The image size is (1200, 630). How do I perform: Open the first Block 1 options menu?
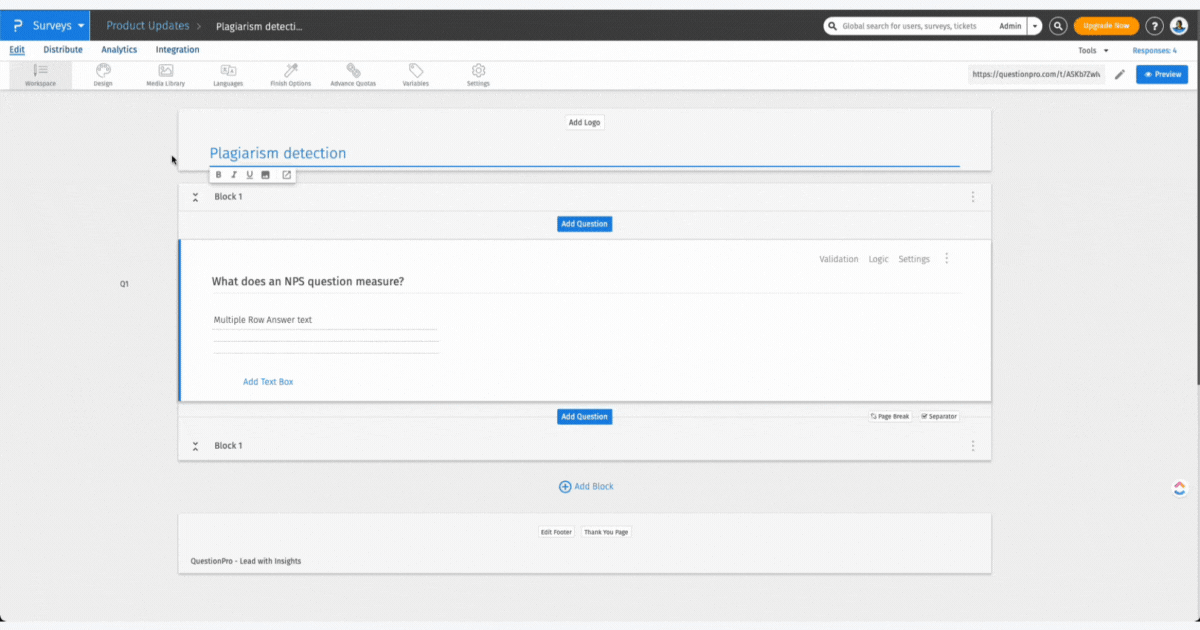[x=972, y=197]
